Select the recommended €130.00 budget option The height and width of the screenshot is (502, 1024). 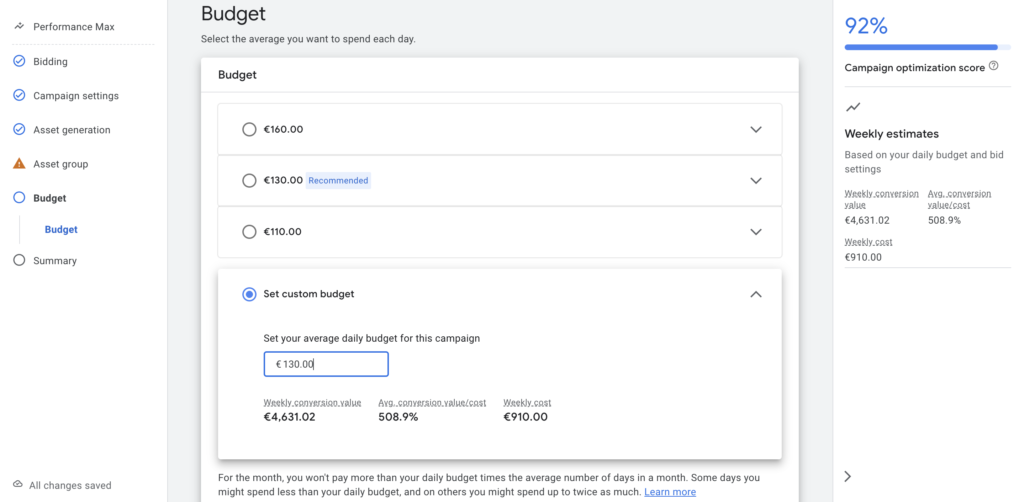(x=249, y=181)
